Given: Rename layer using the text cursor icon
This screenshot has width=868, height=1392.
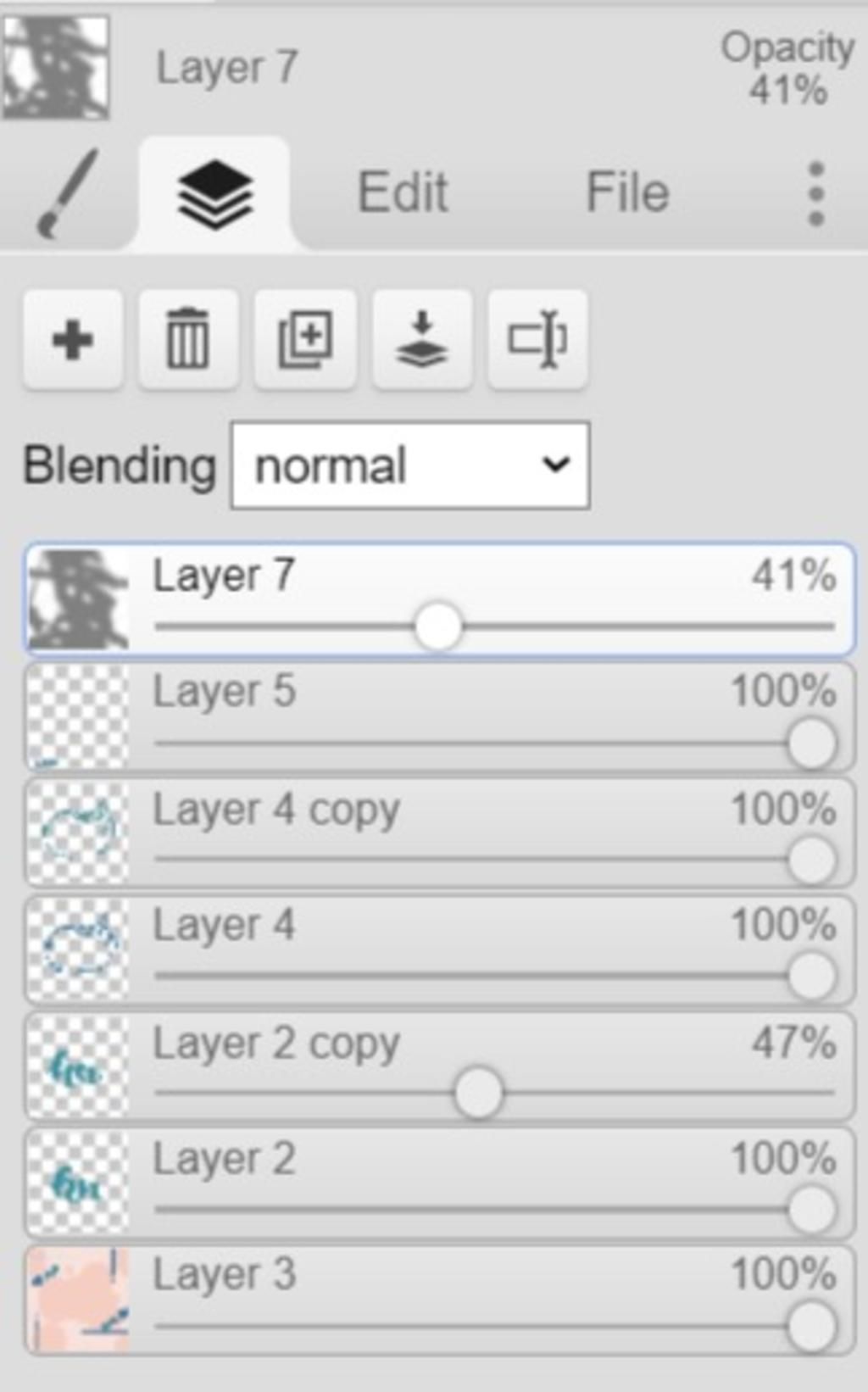Looking at the screenshot, I should [537, 340].
